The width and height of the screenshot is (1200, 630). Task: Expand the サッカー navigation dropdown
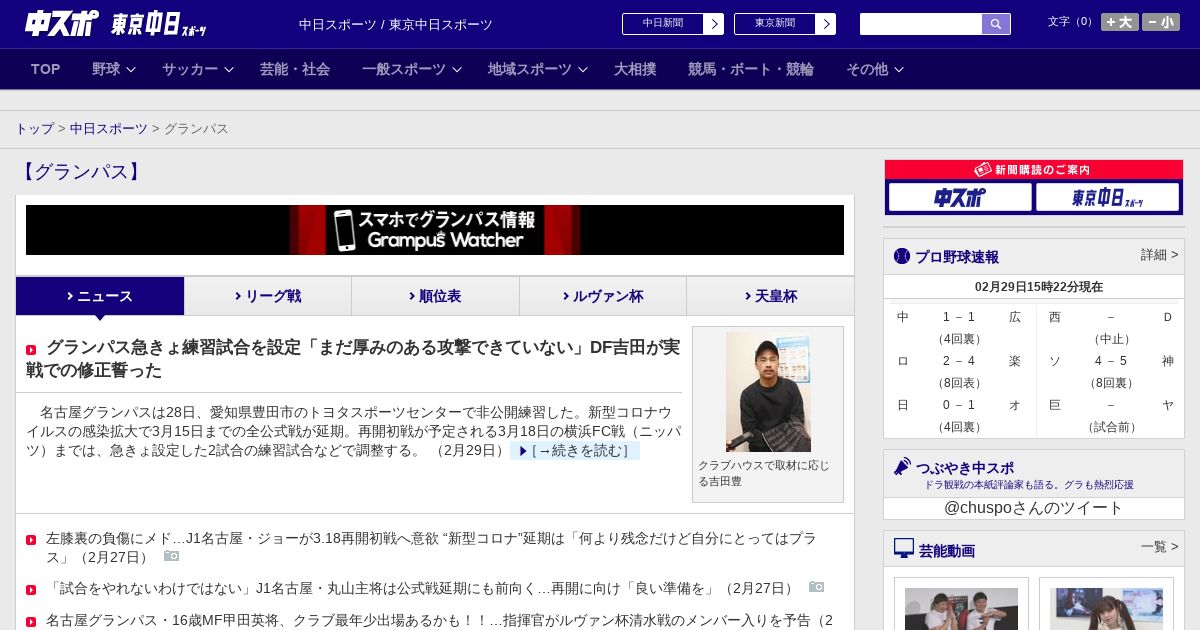(197, 69)
